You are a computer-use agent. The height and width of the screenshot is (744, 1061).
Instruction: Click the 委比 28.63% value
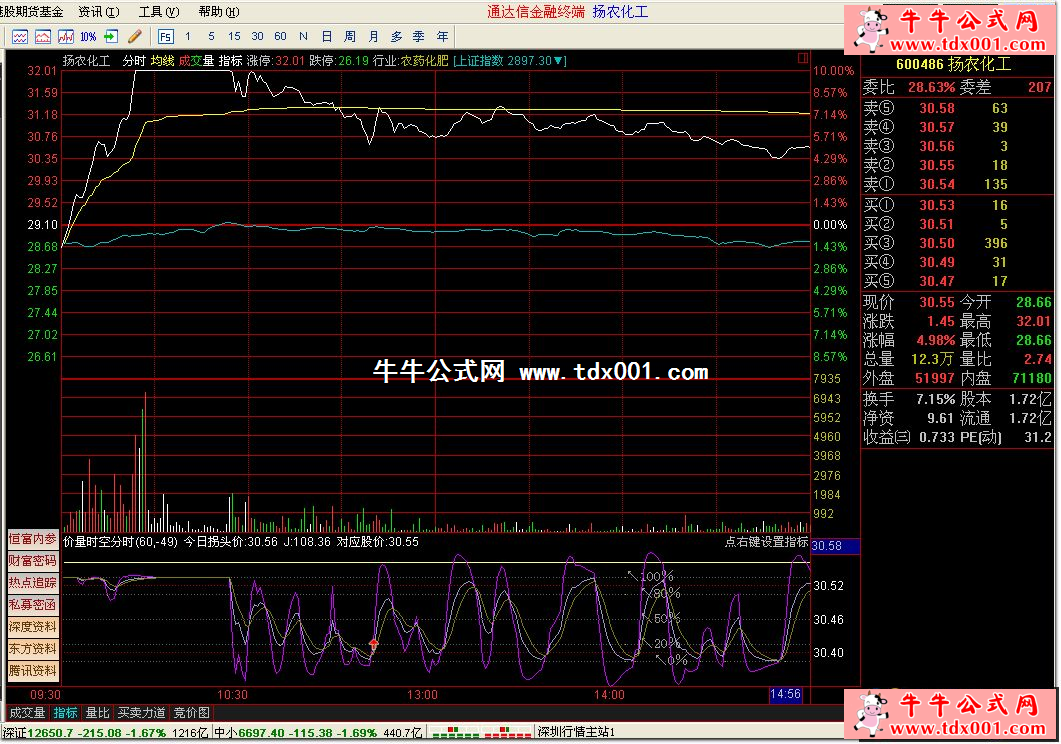click(x=931, y=87)
